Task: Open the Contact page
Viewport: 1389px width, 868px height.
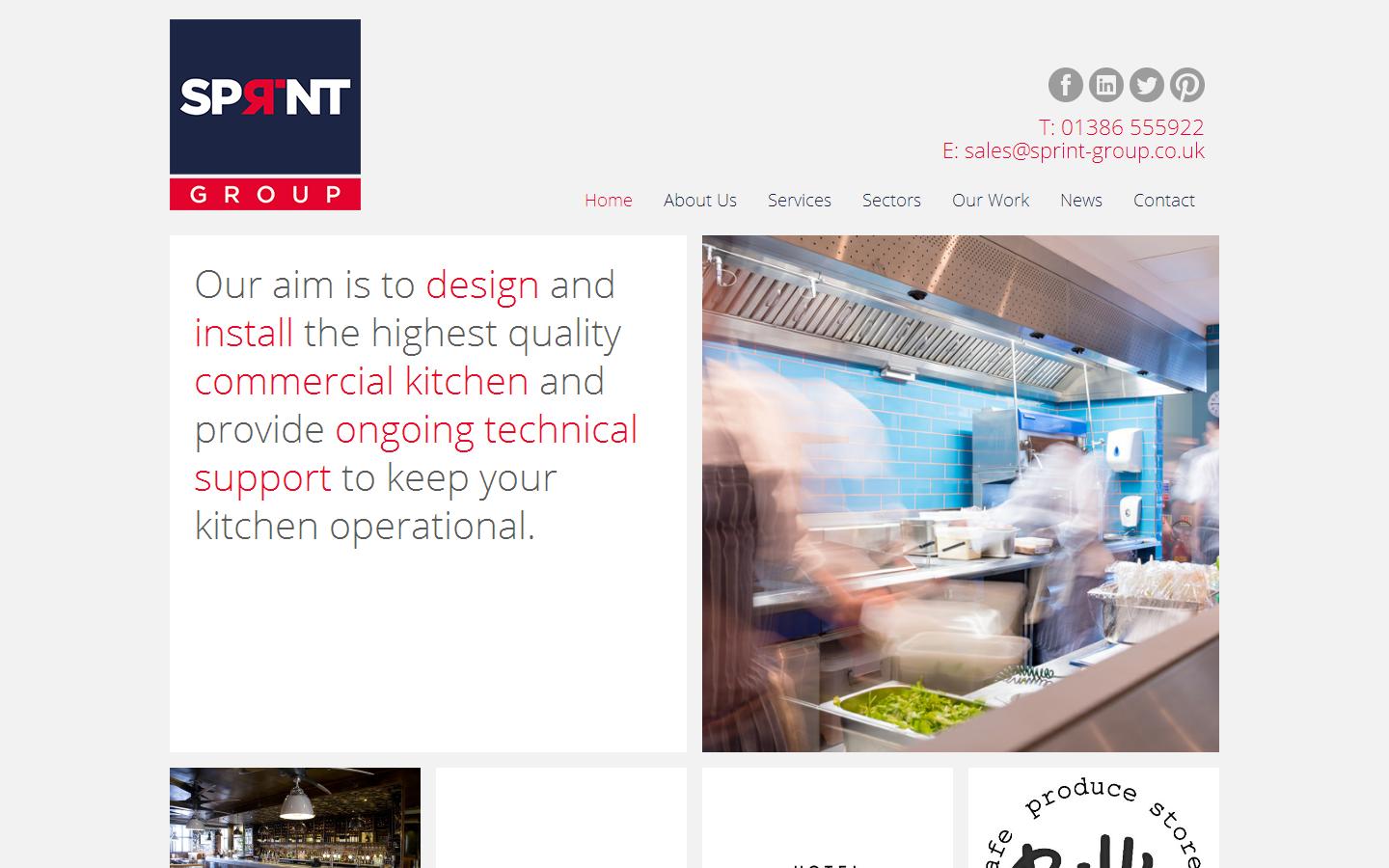Action: 1163,201
